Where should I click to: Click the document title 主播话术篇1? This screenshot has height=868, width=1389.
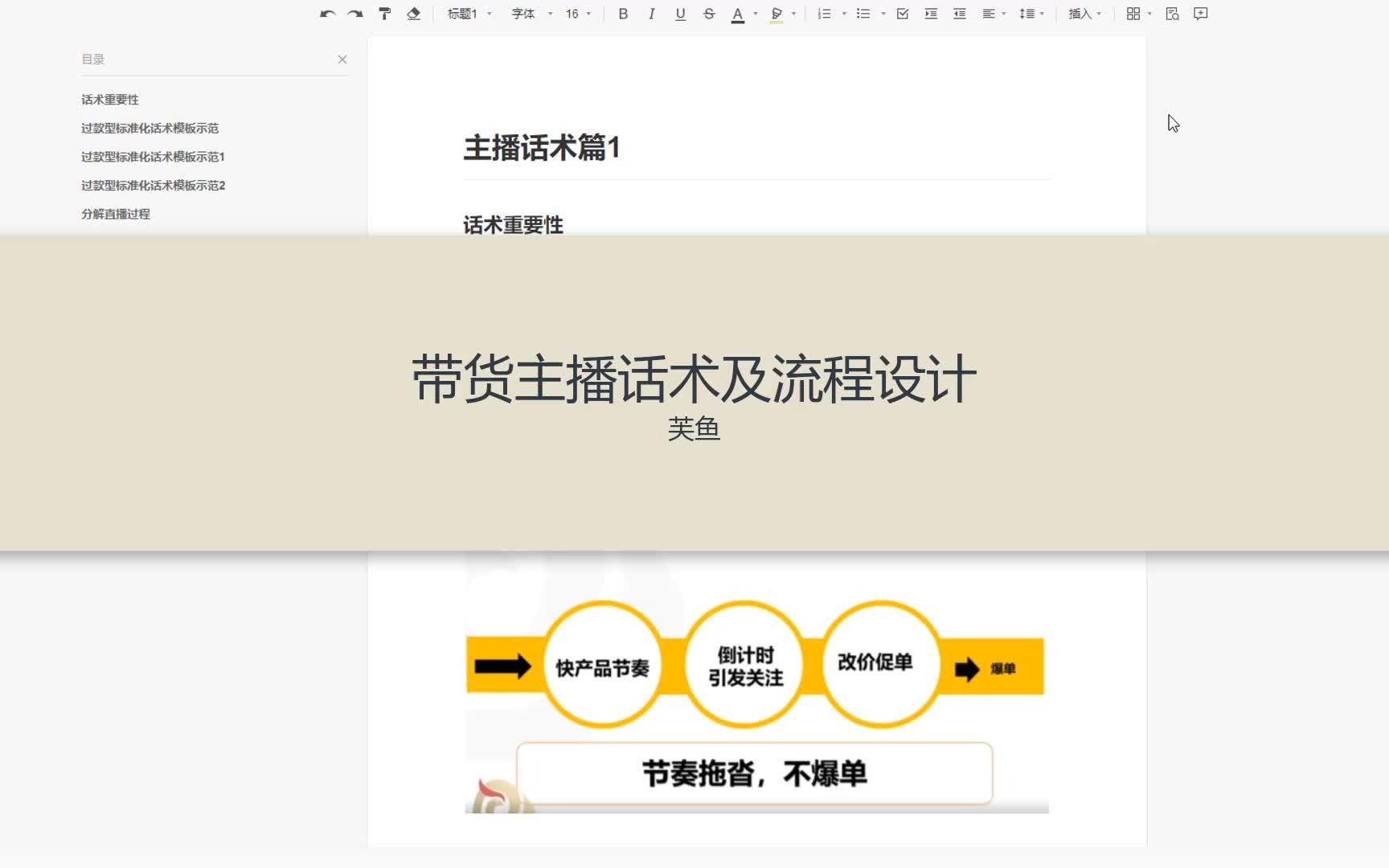pyautogui.click(x=542, y=148)
